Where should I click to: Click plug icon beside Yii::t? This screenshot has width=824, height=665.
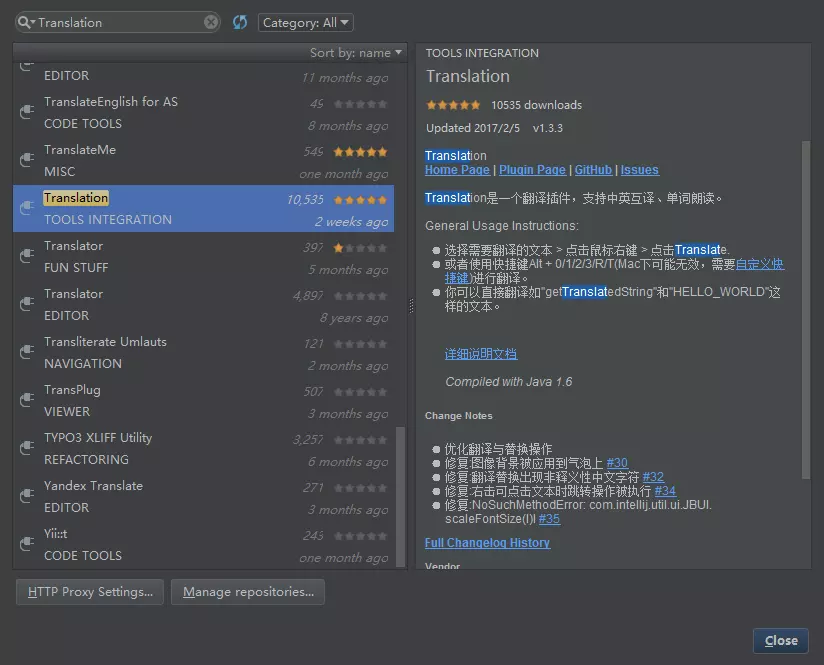click(27, 544)
